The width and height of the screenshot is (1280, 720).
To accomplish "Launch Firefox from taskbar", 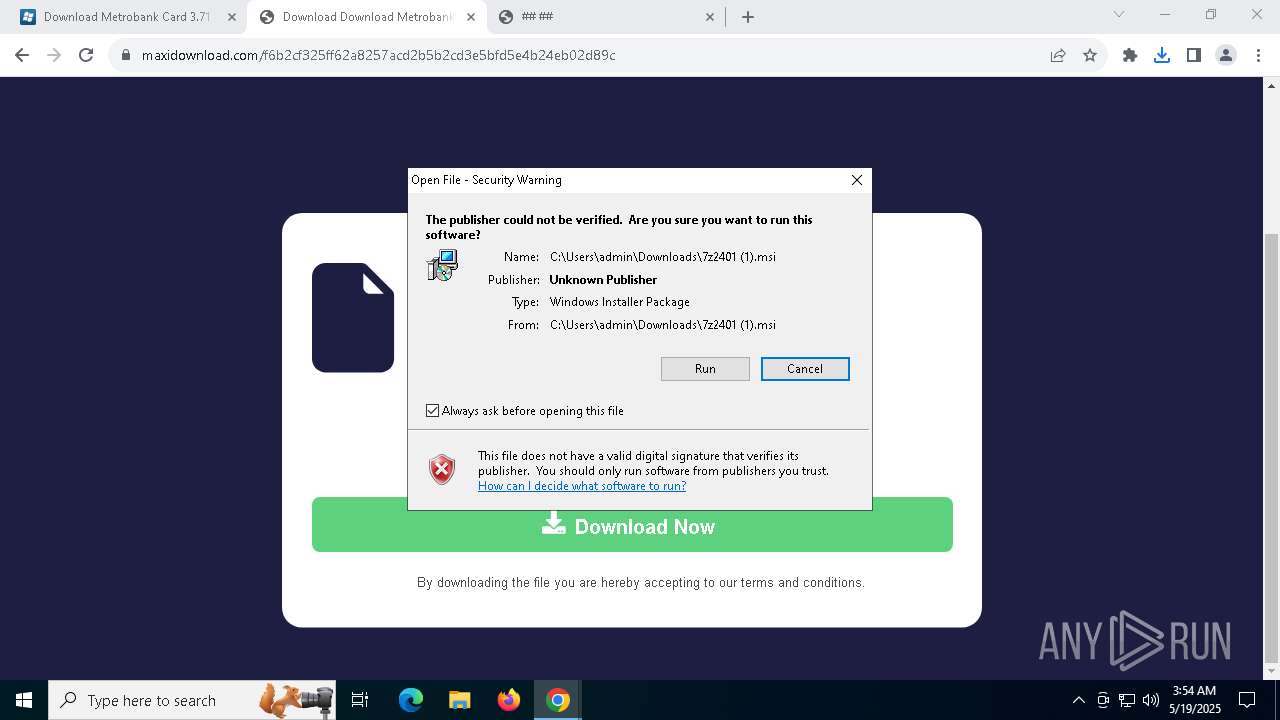I will (x=509, y=700).
